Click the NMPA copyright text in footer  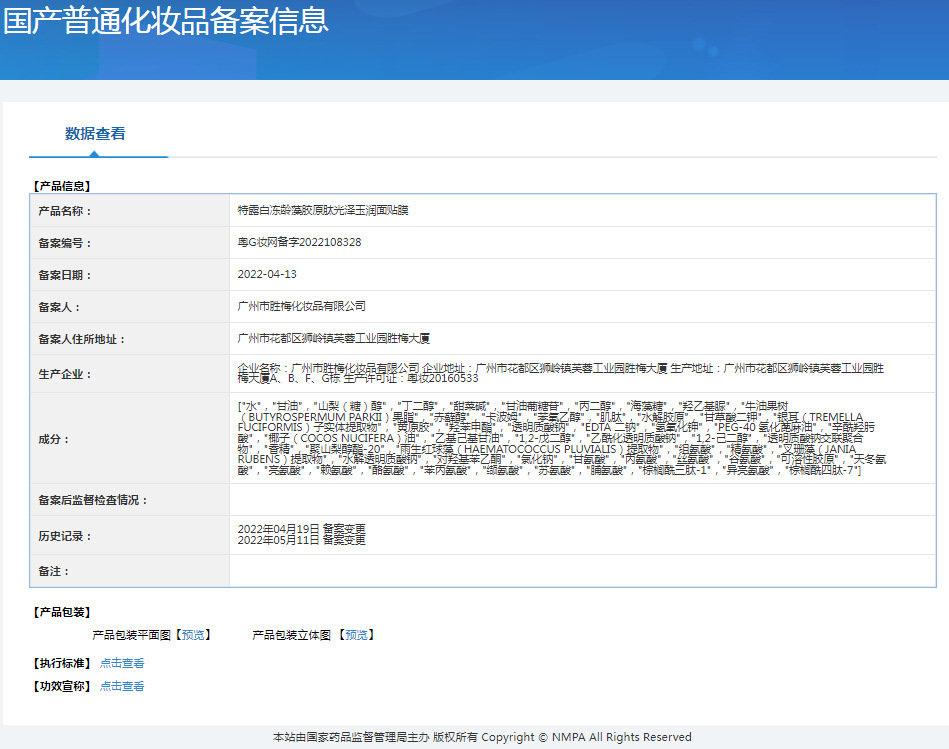point(474,736)
